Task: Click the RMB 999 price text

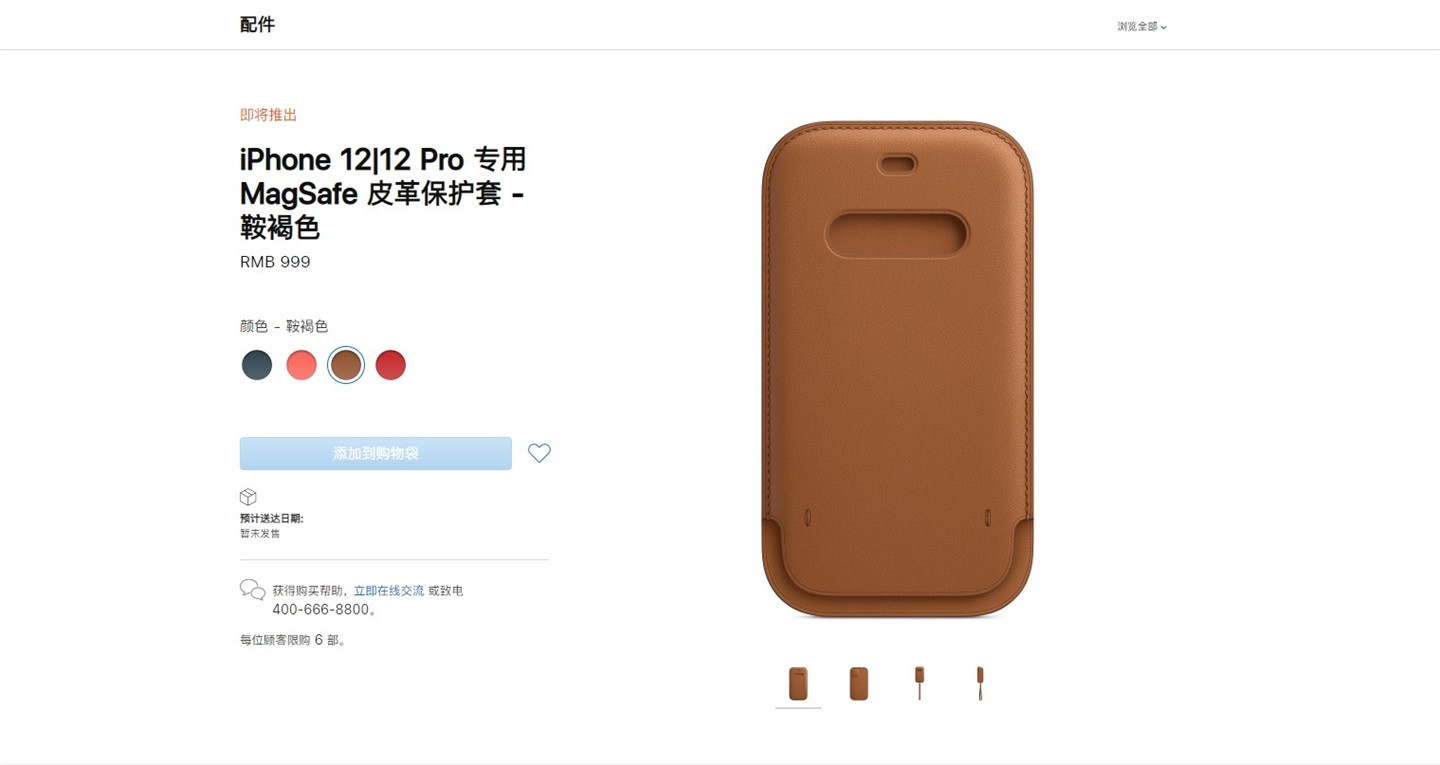Action: click(x=275, y=262)
